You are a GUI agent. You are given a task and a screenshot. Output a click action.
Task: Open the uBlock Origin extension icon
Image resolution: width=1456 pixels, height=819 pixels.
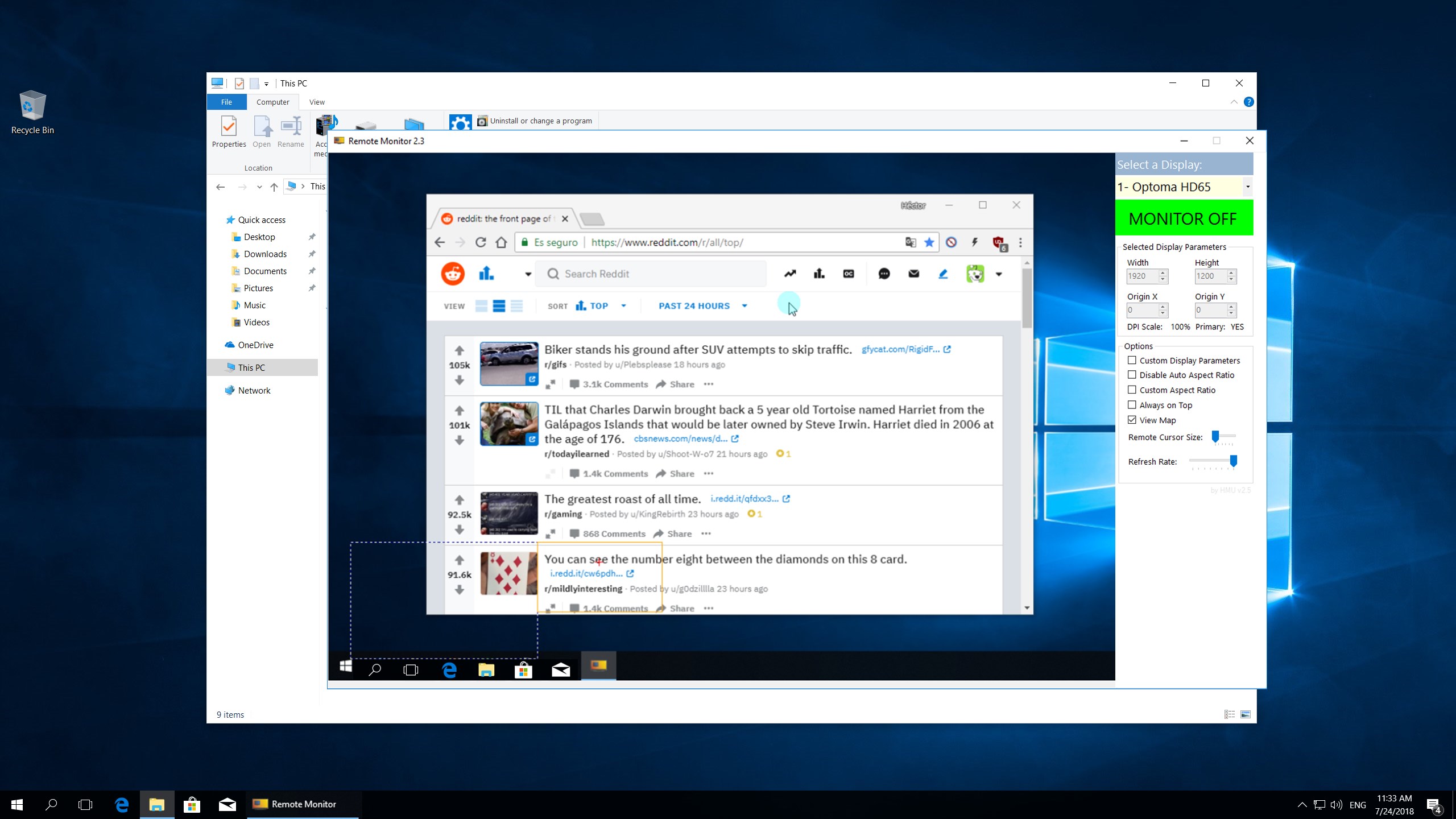pyautogui.click(x=998, y=242)
